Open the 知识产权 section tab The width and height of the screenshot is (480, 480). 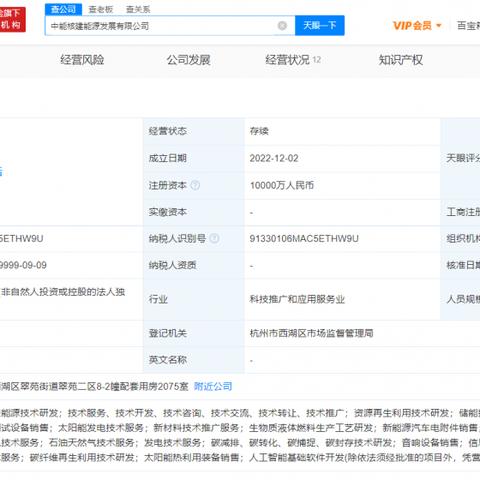[x=401, y=60]
